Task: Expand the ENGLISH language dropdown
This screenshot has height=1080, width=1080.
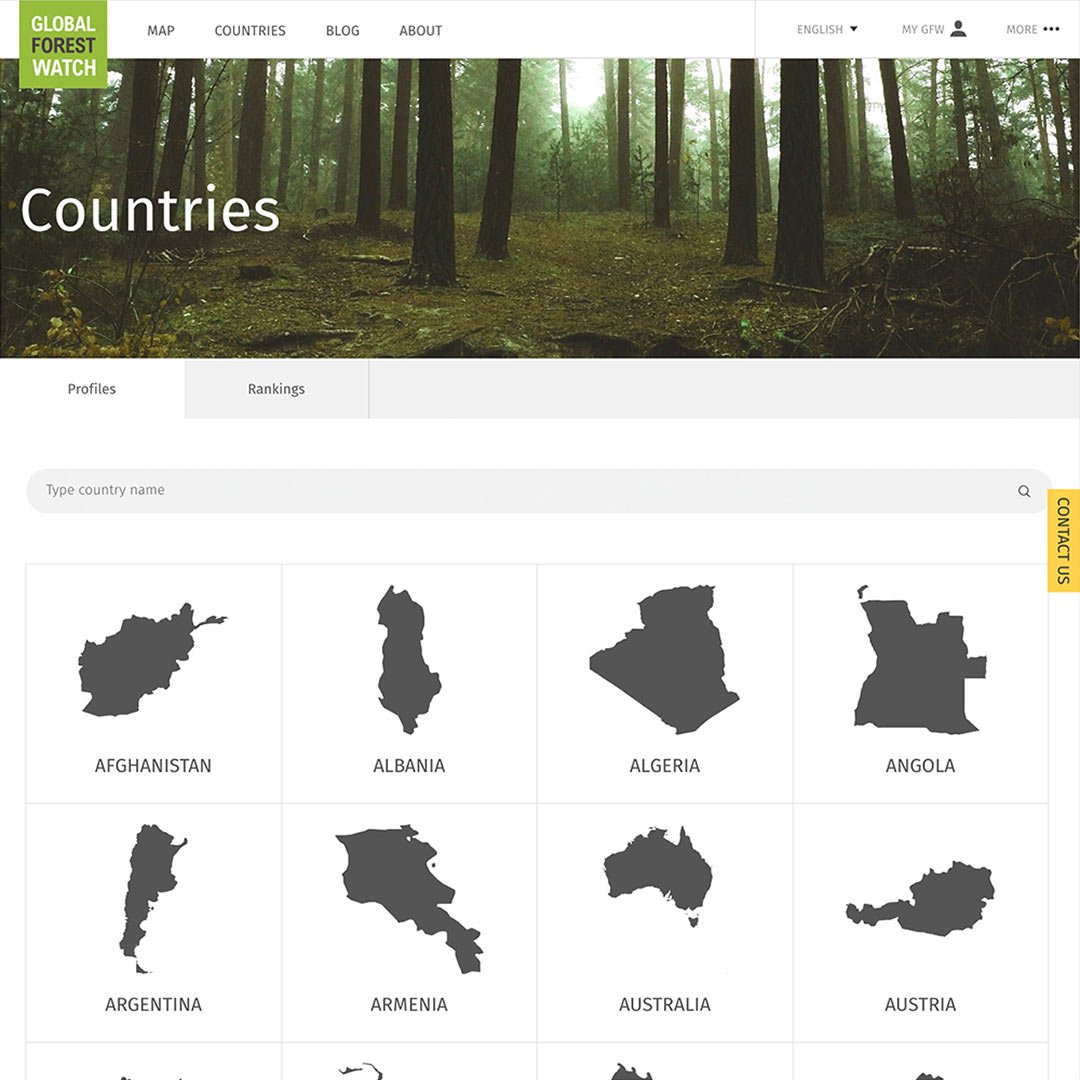Action: (x=827, y=30)
